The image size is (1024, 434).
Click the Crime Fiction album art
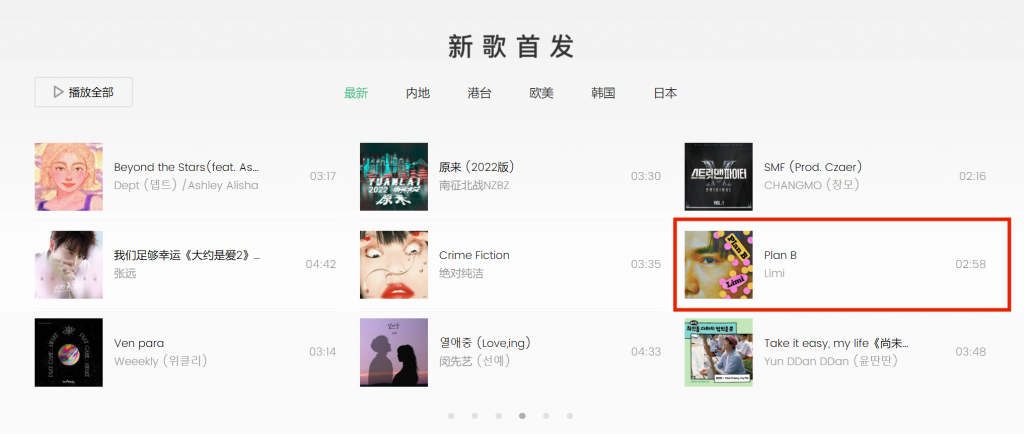coord(394,264)
